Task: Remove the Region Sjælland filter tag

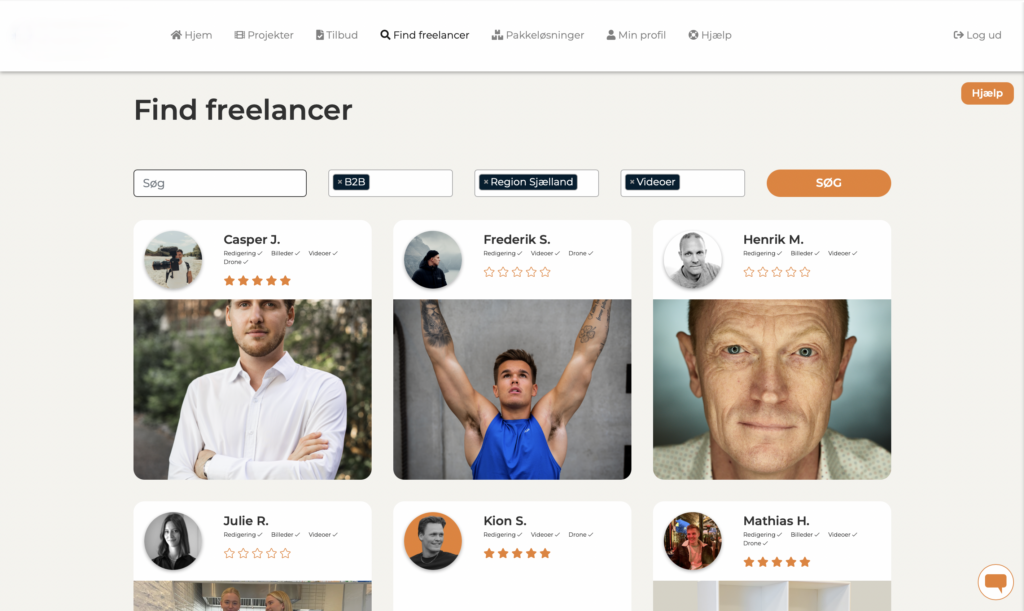Action: click(x=486, y=182)
